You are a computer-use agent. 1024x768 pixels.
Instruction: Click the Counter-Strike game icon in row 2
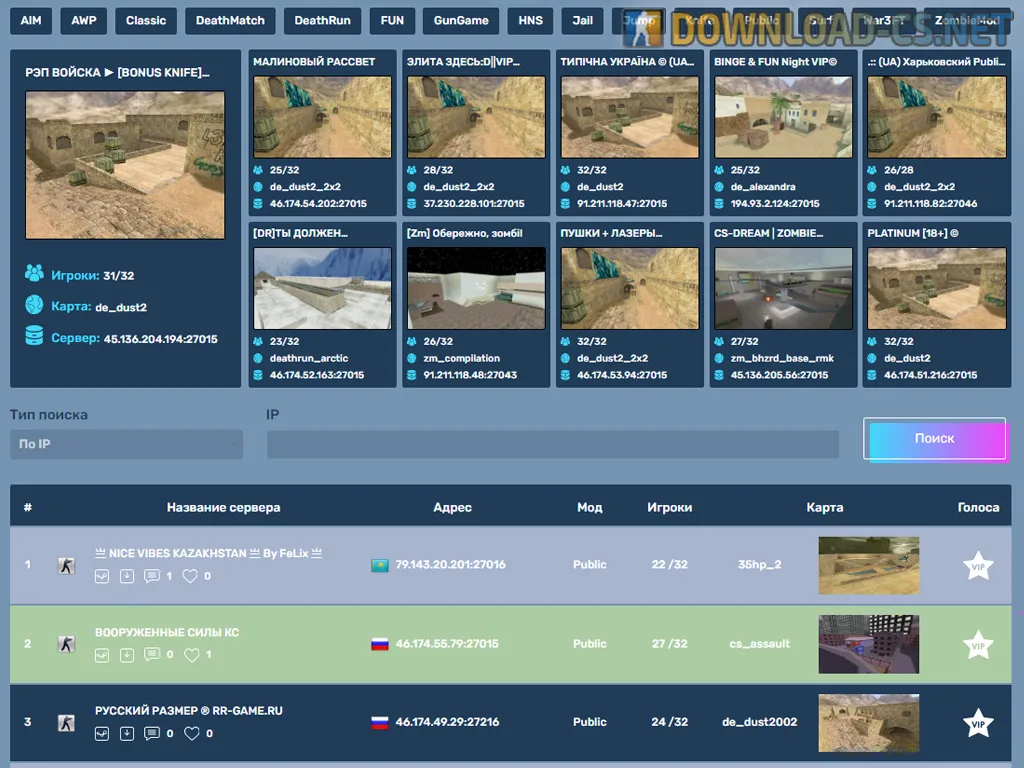point(66,644)
